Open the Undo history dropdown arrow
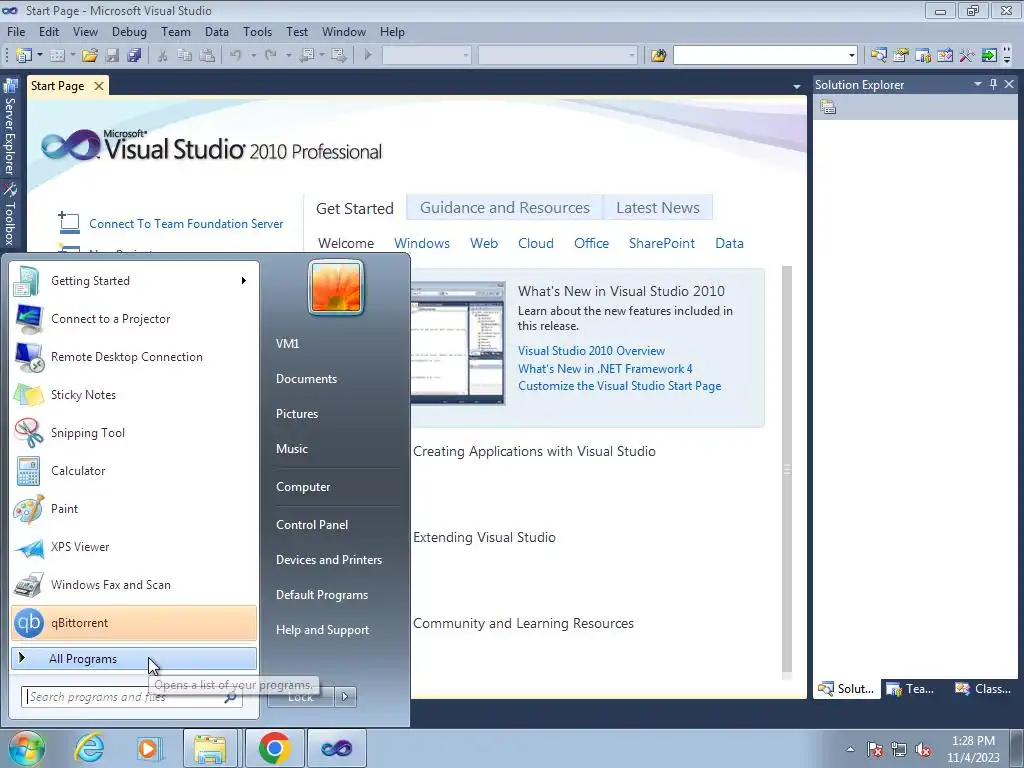 253,56
